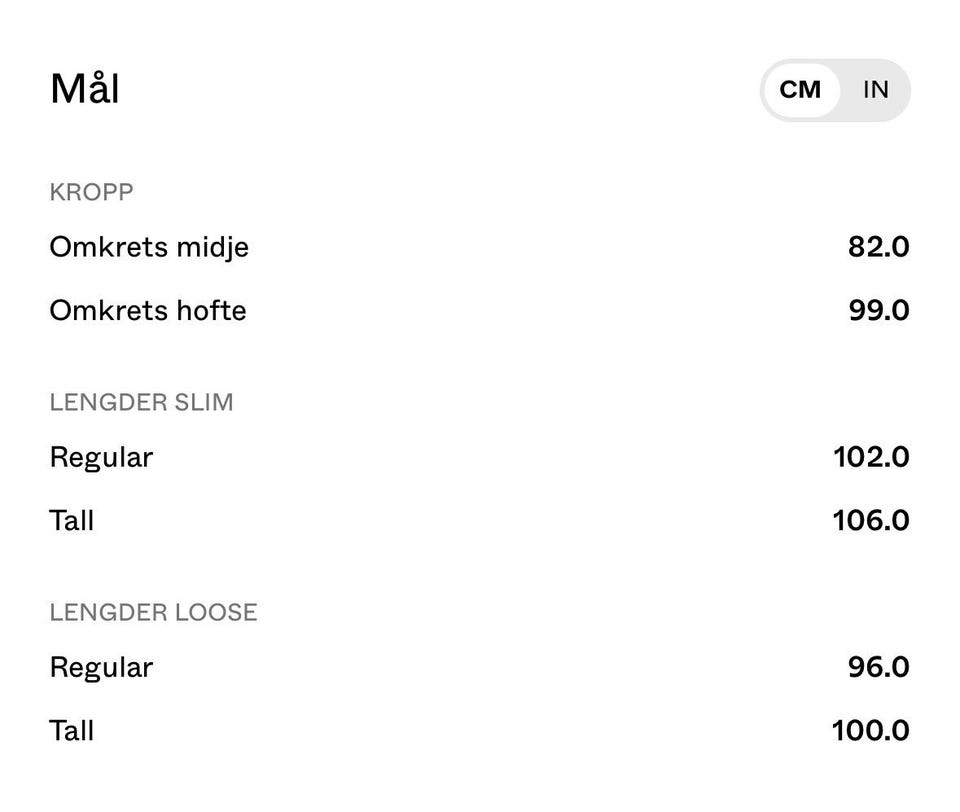
Task: Click the LENGDER LOOSE section label
Action: pos(153,612)
